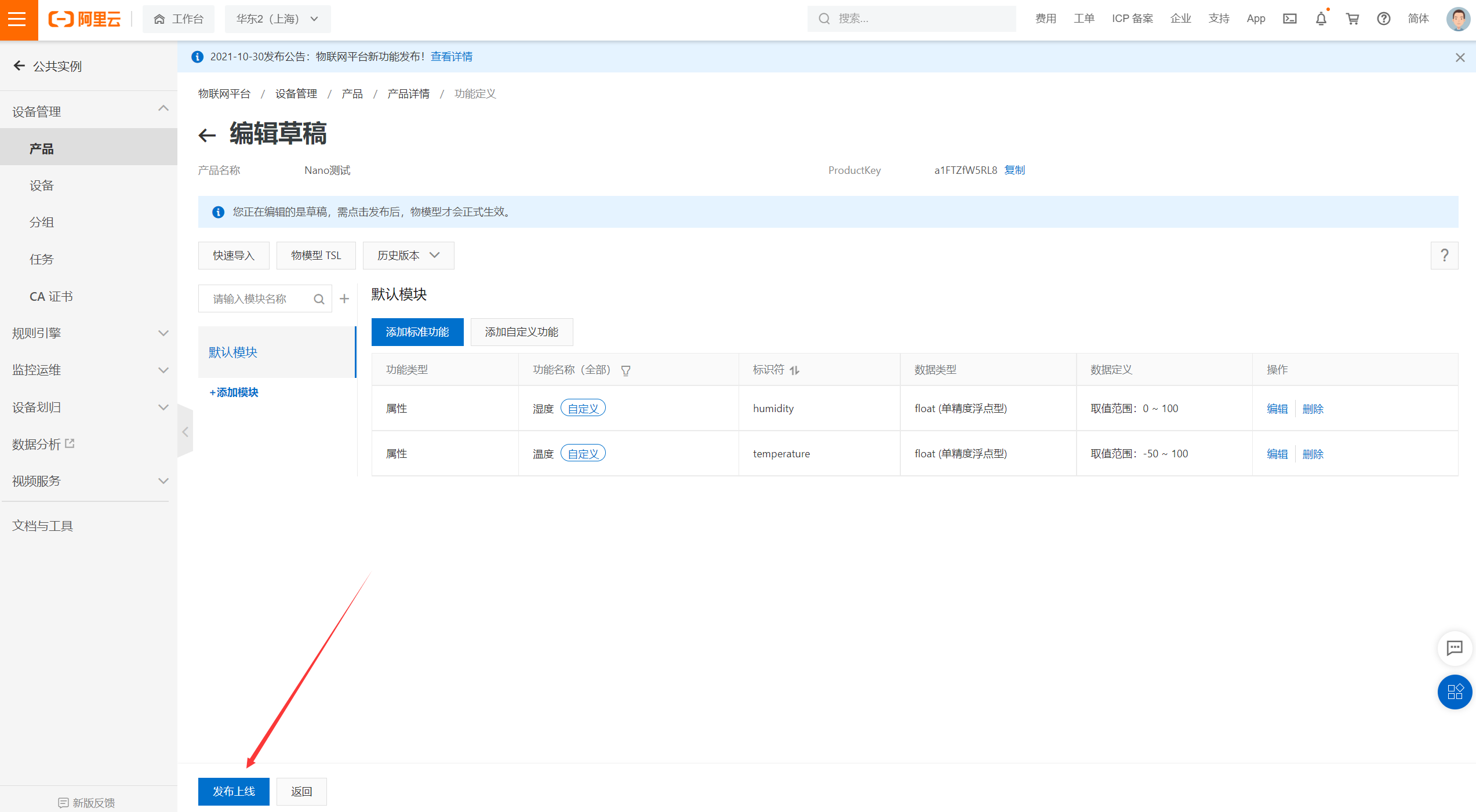Viewport: 1476px width, 812px height.
Task: Select 设备 in the sidebar menu
Action: (41, 185)
